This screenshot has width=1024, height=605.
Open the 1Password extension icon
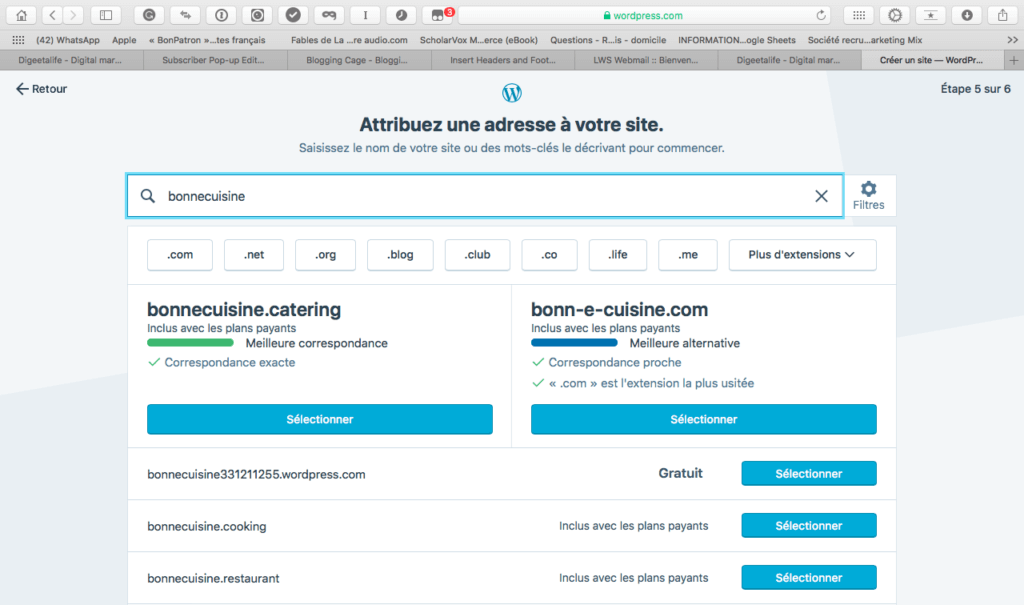coord(221,15)
